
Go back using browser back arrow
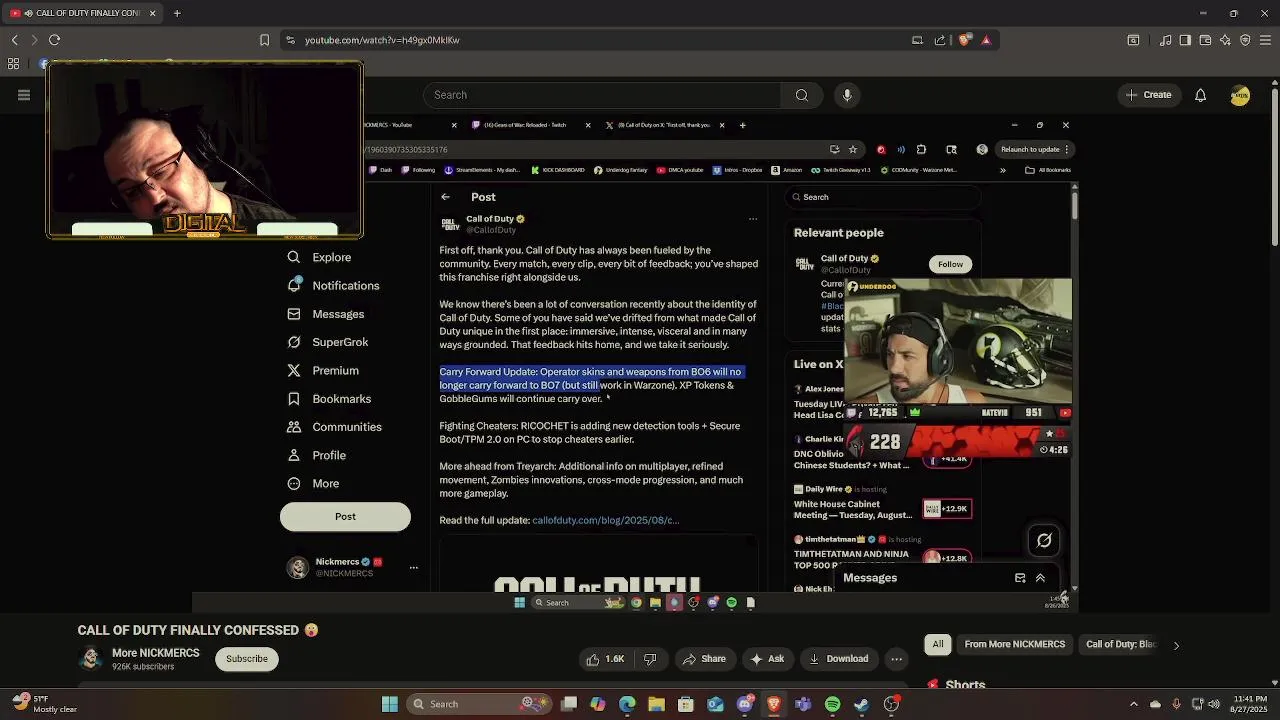(14, 40)
